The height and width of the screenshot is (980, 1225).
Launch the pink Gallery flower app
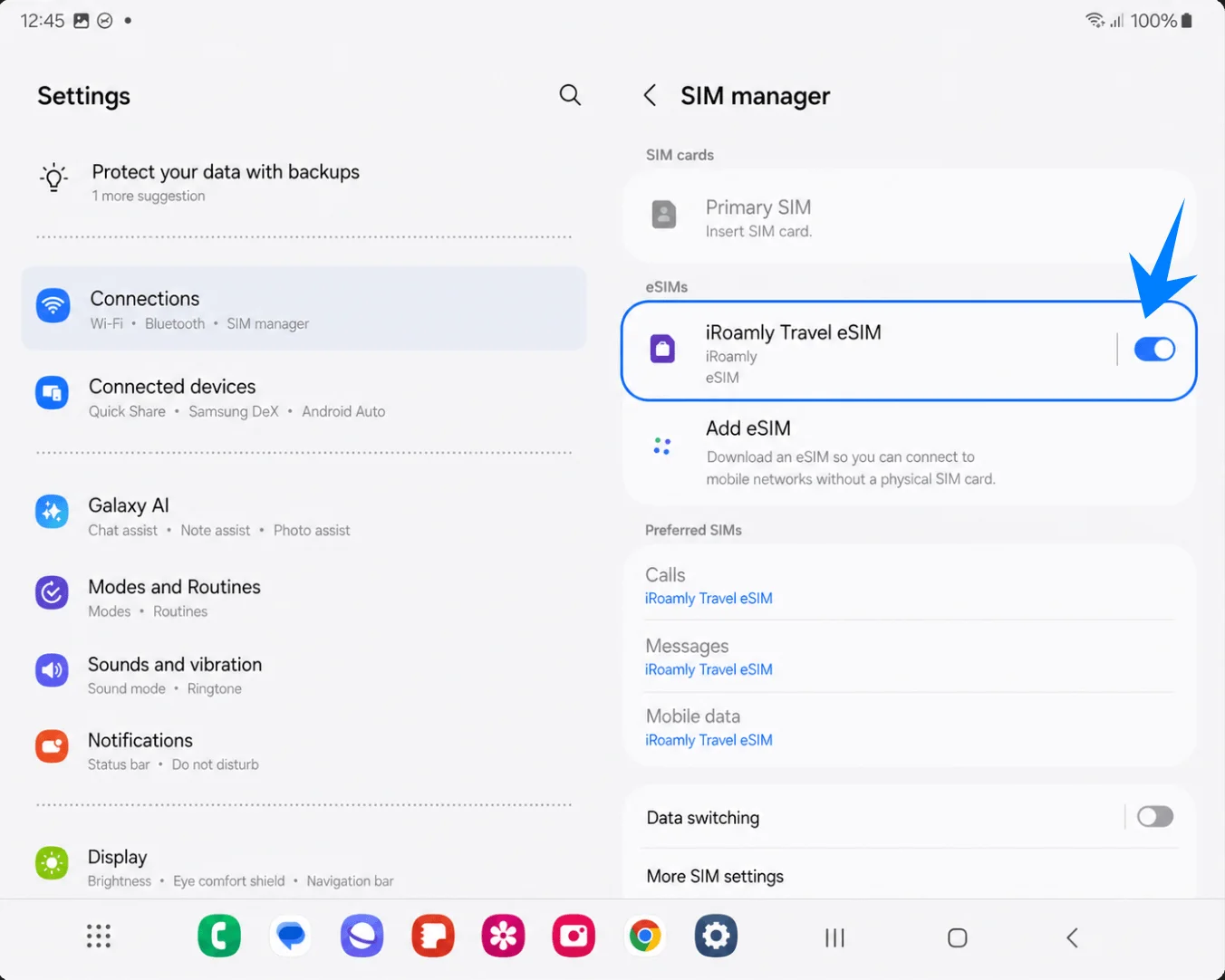coord(503,937)
